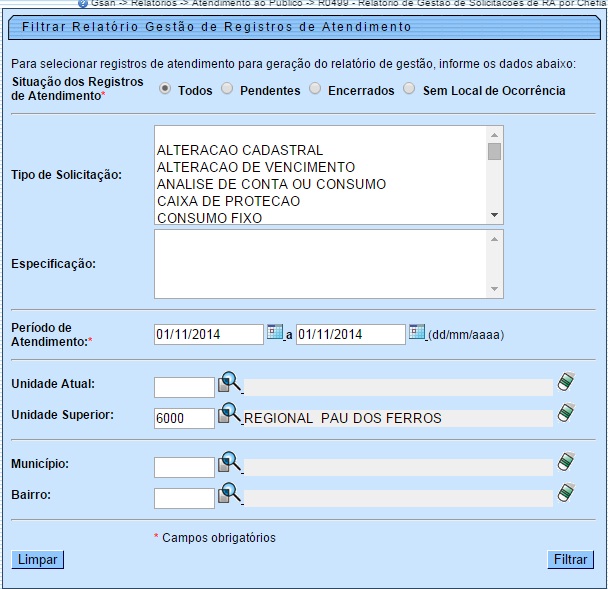Click the Bairro code field
The height and width of the screenshot is (589, 608).
[184, 498]
